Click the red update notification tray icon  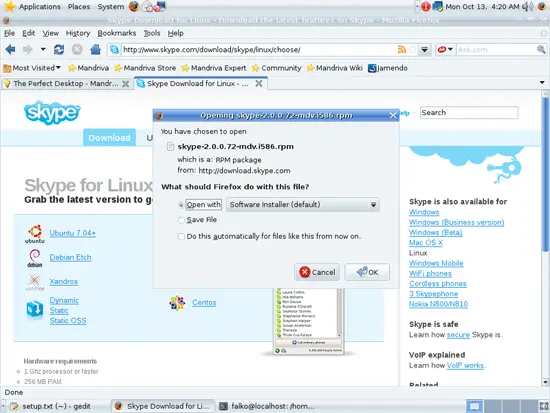(425, 6)
